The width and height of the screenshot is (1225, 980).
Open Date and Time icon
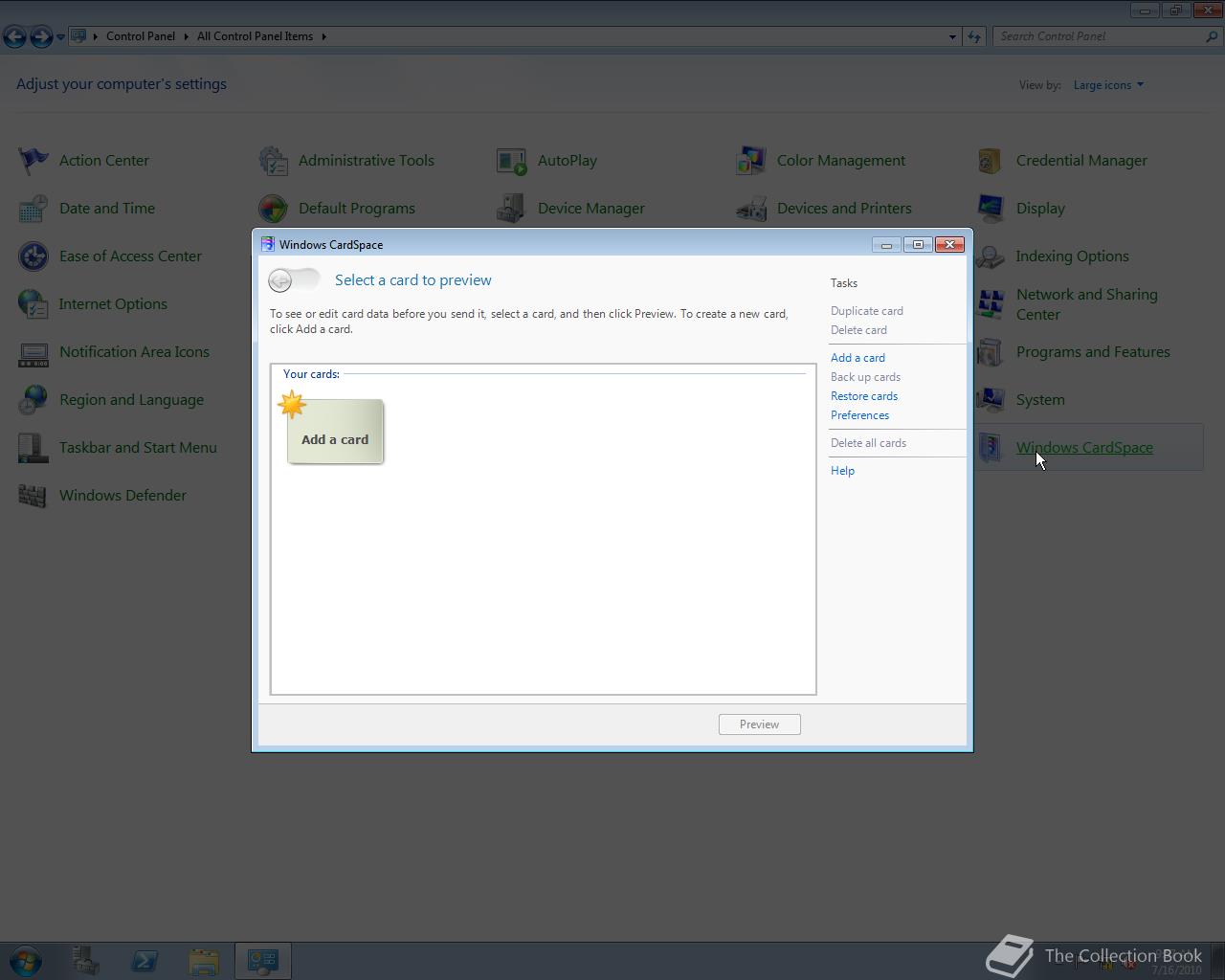[x=33, y=209]
